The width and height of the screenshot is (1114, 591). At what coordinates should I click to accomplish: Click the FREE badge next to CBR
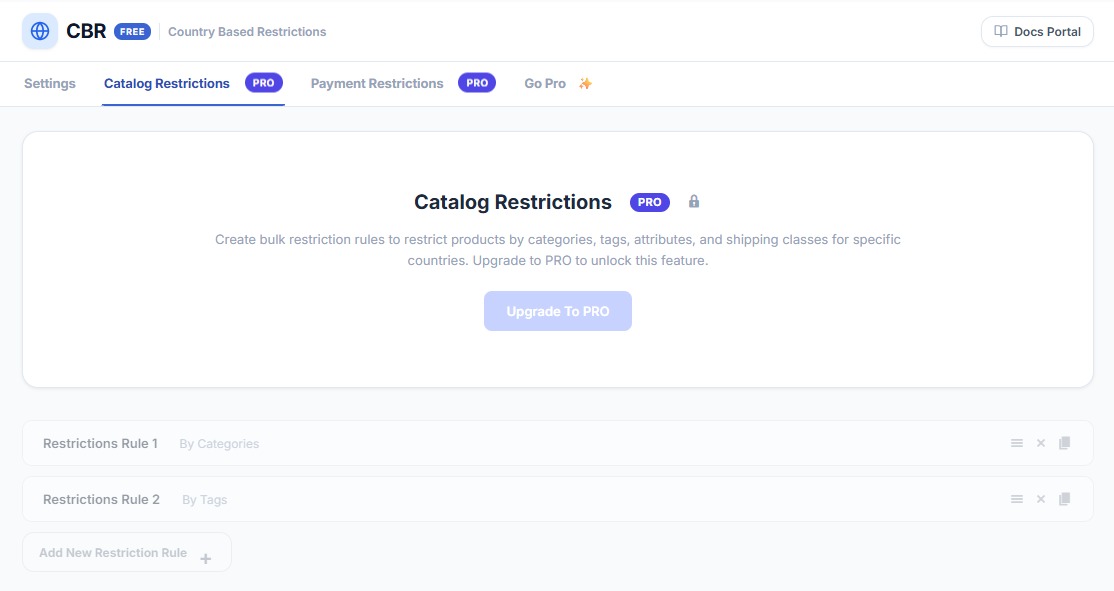click(132, 32)
